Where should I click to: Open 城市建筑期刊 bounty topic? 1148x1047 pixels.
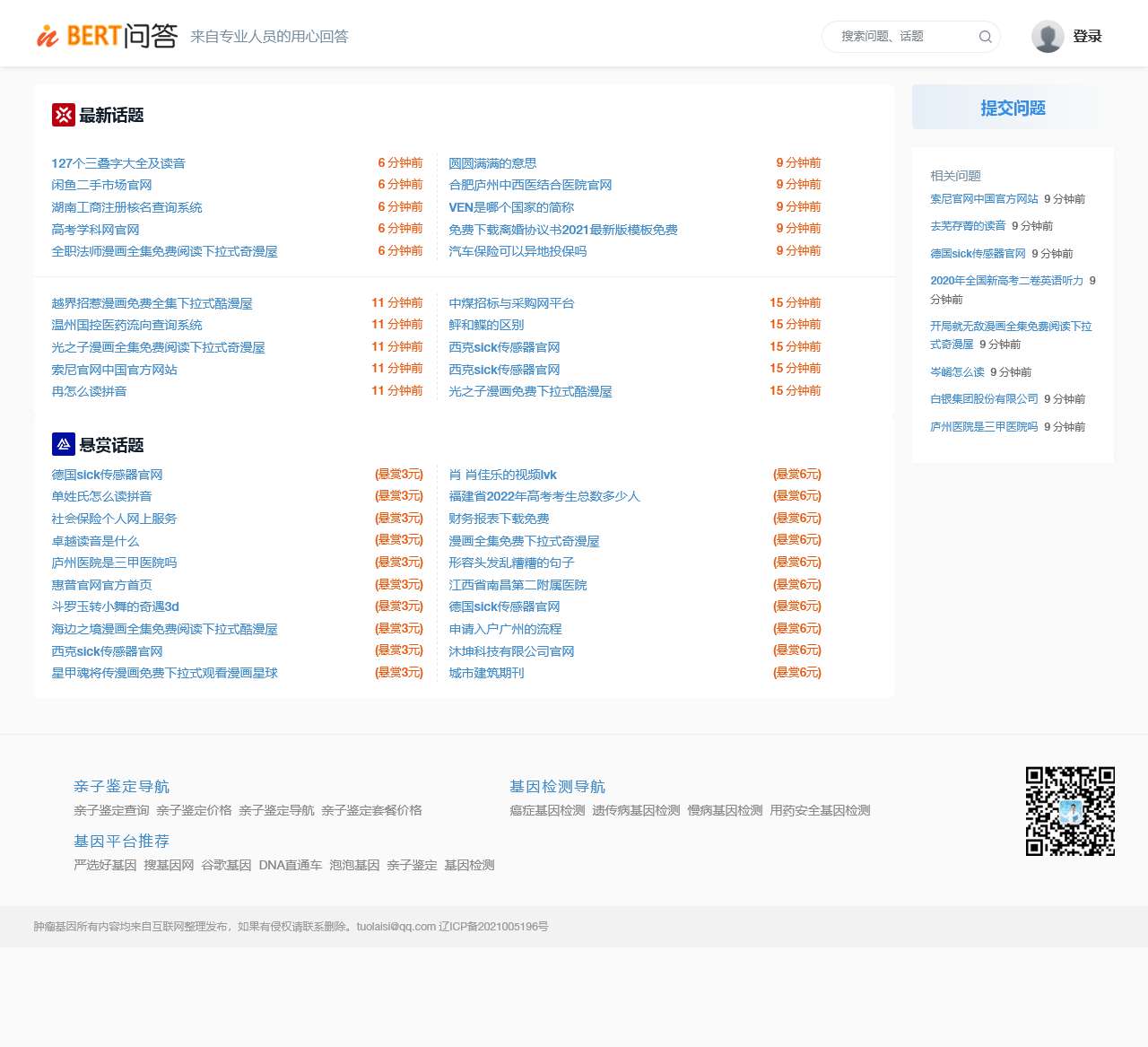pos(486,673)
